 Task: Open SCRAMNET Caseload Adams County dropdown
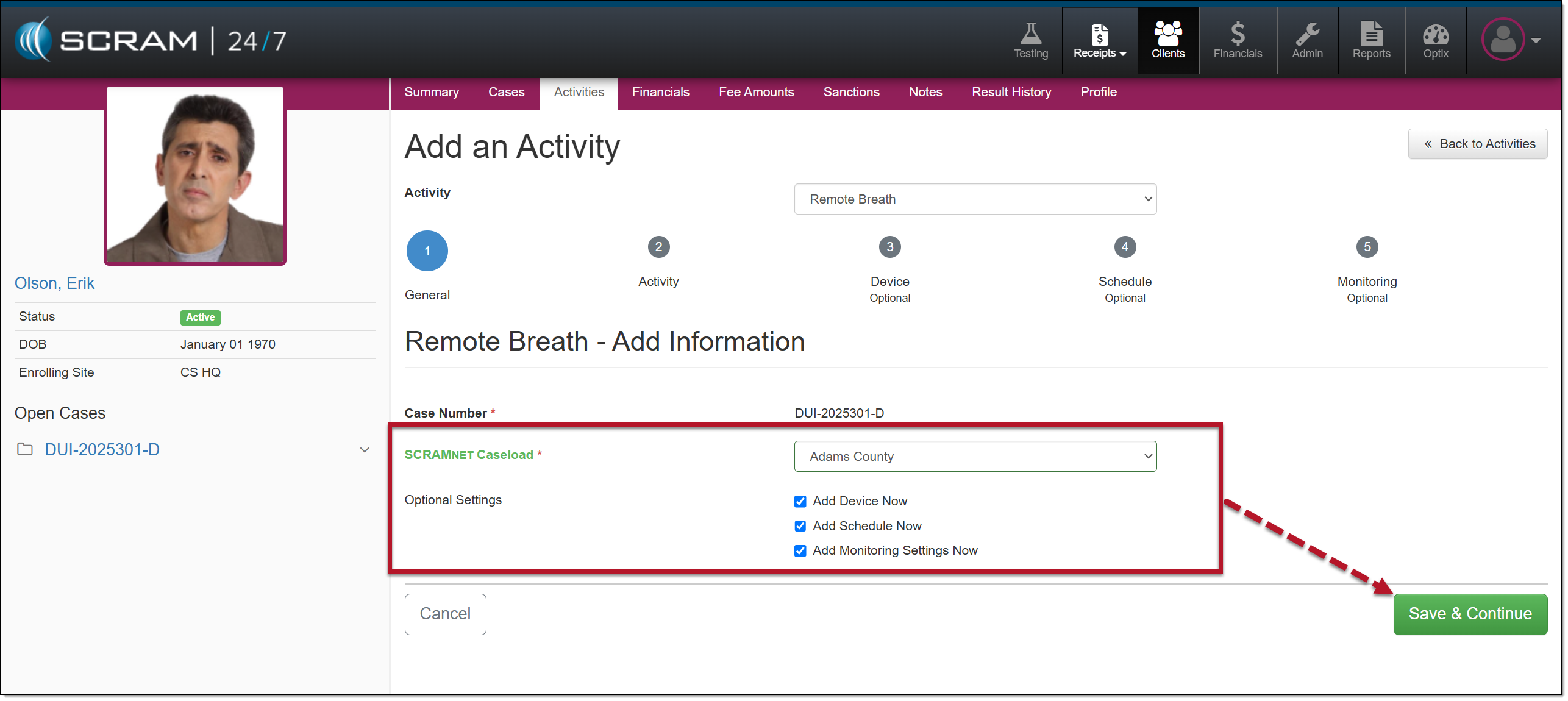[x=975, y=457]
